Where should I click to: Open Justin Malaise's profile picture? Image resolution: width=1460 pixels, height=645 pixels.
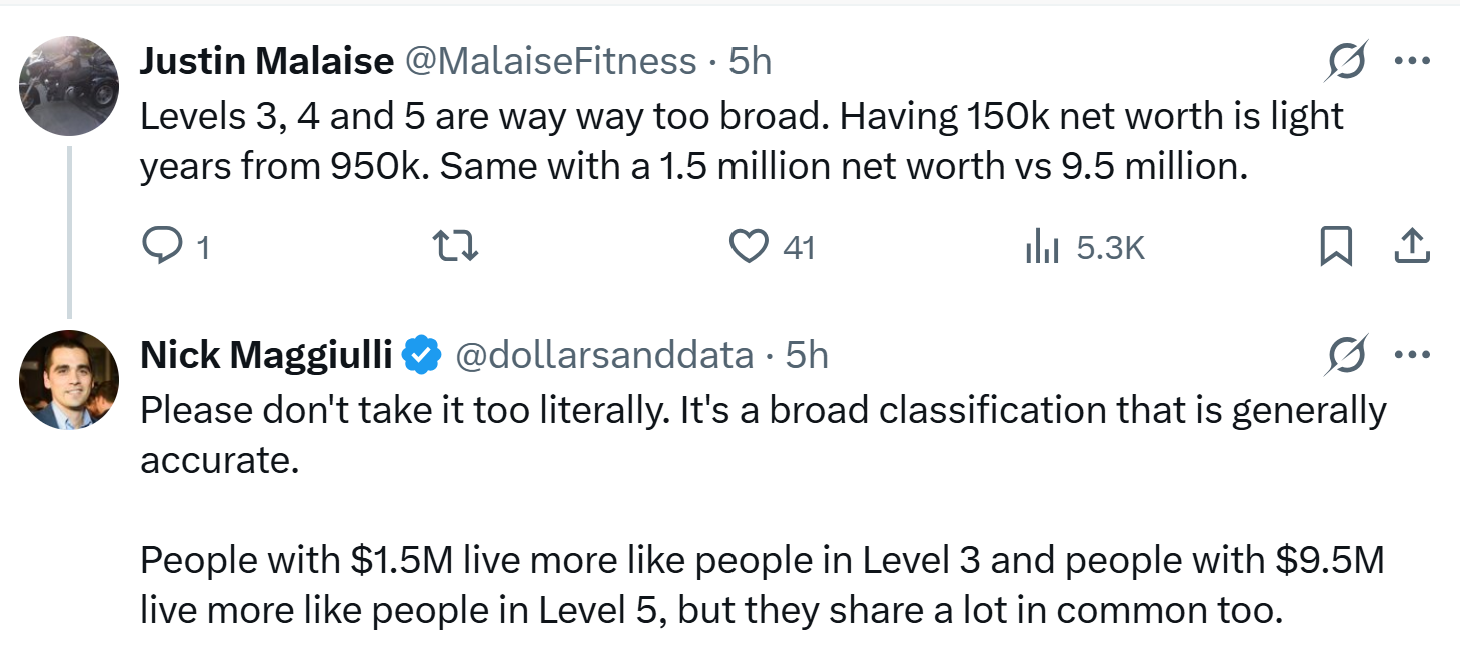(69, 86)
